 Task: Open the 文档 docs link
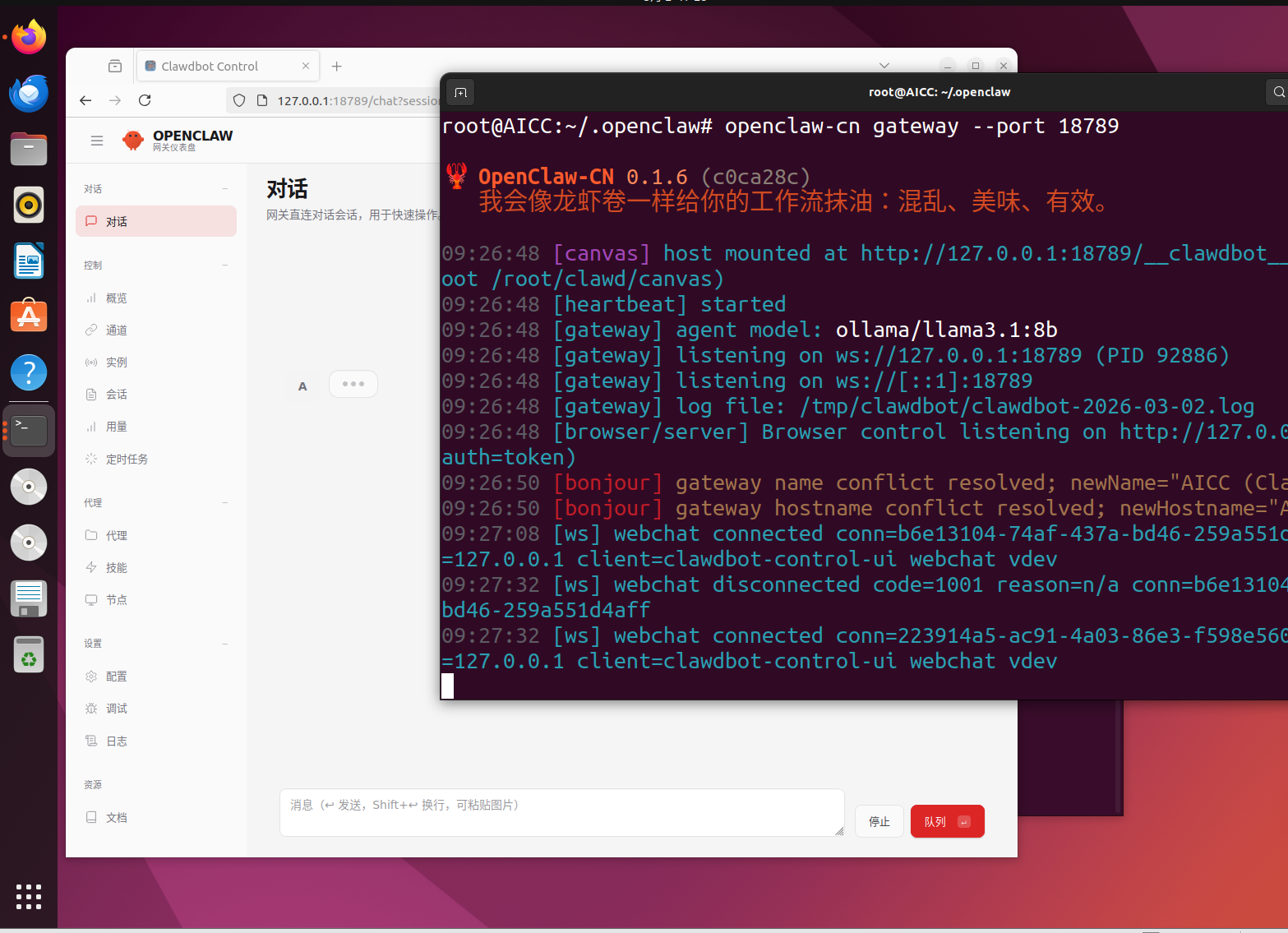click(x=156, y=817)
